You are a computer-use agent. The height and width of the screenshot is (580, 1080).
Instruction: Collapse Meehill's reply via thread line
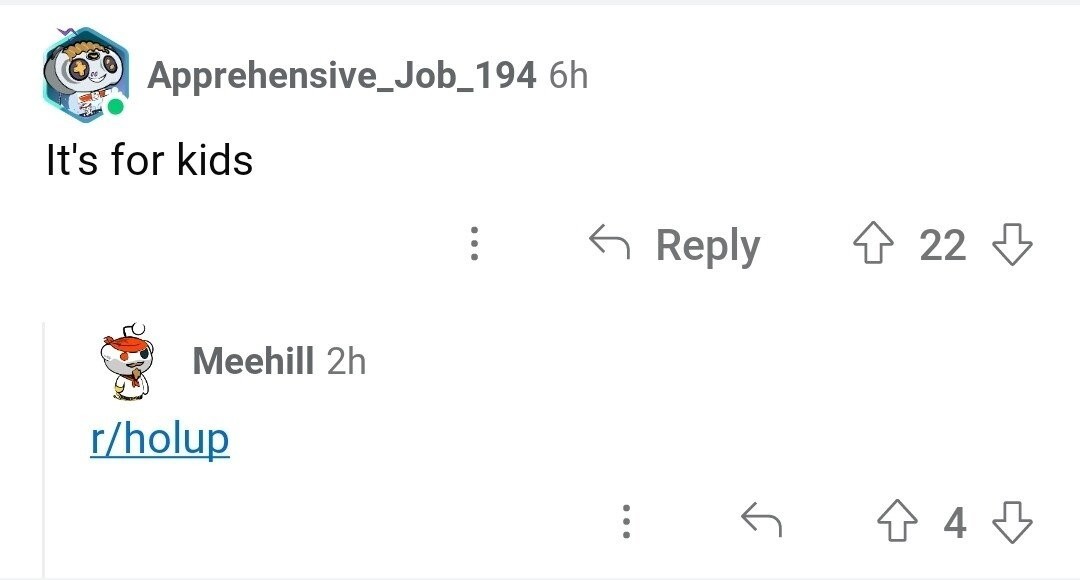pyautogui.click(x=44, y=450)
